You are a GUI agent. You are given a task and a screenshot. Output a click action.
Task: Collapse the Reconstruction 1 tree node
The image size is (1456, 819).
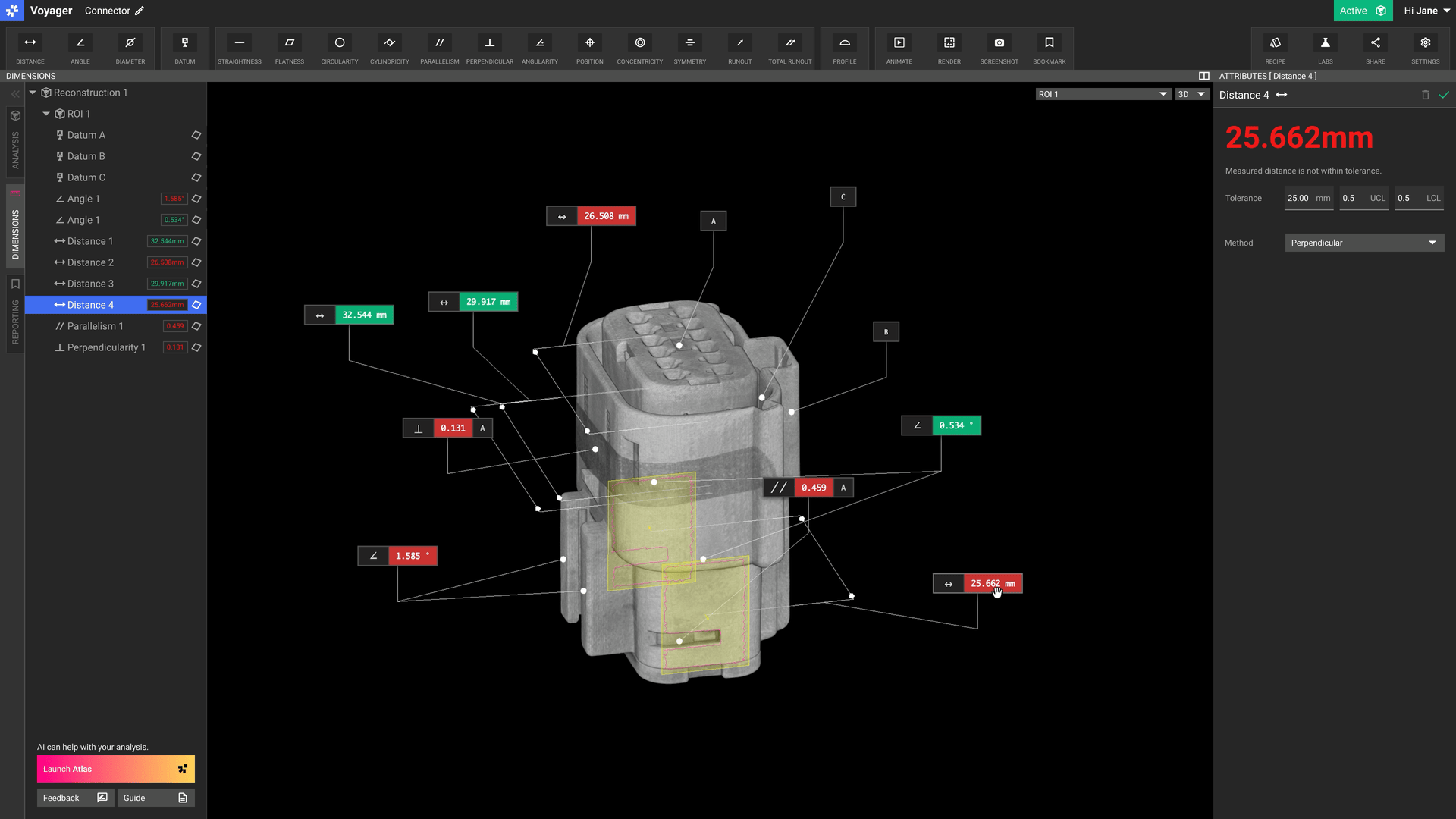[x=33, y=93]
